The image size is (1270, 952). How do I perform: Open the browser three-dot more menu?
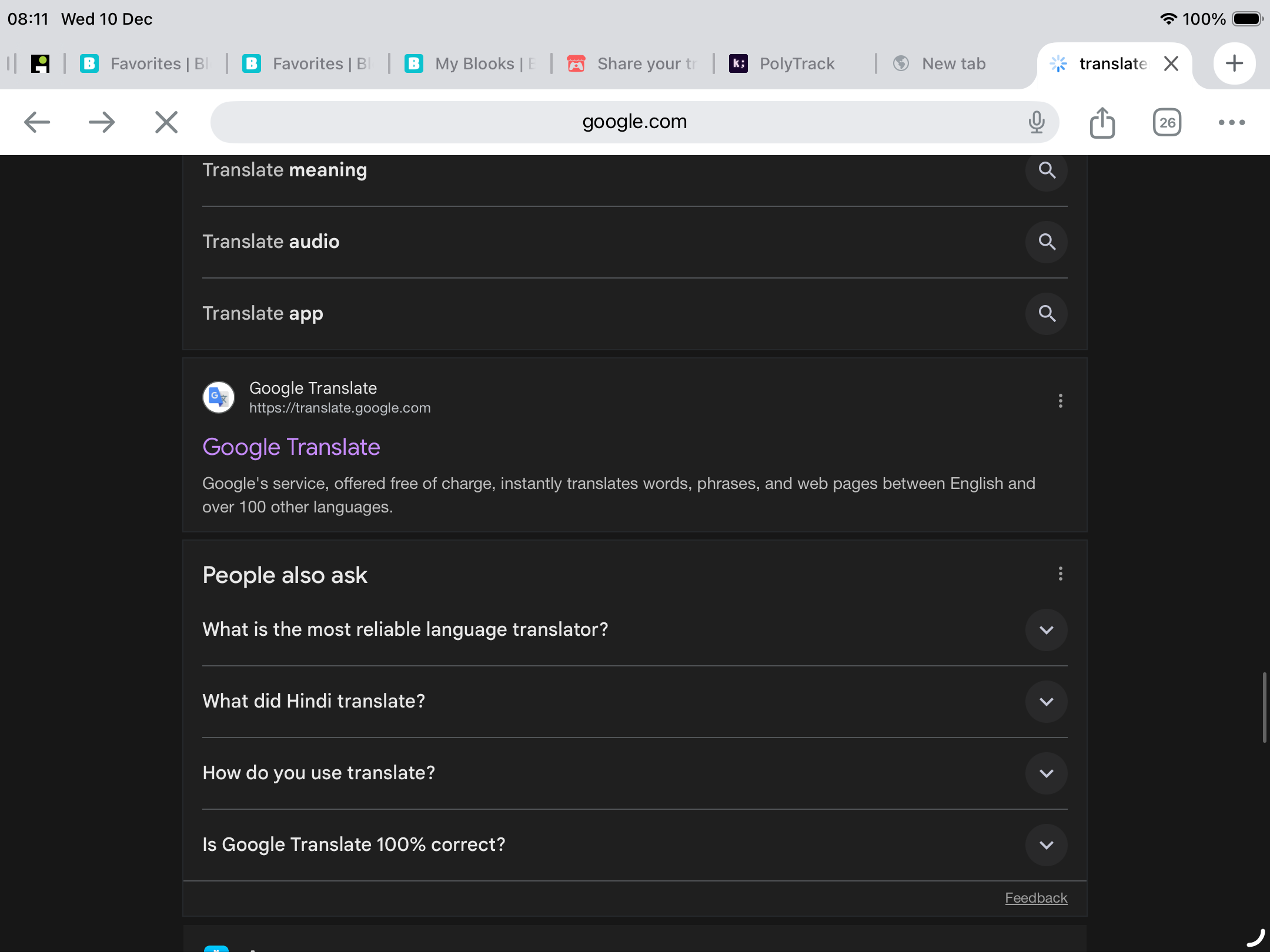(x=1232, y=122)
